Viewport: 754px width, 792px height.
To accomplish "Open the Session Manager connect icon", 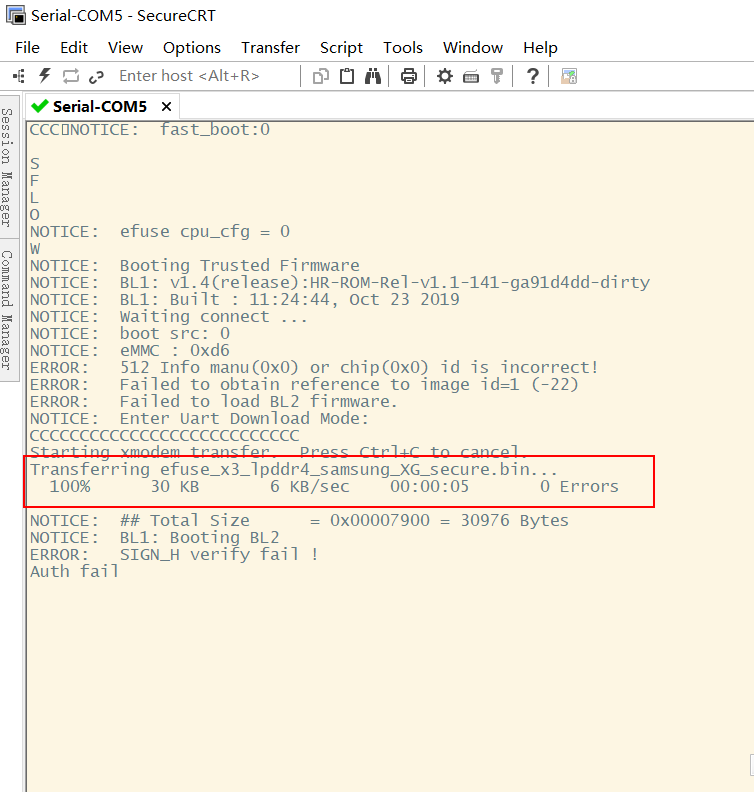I will [x=19, y=76].
